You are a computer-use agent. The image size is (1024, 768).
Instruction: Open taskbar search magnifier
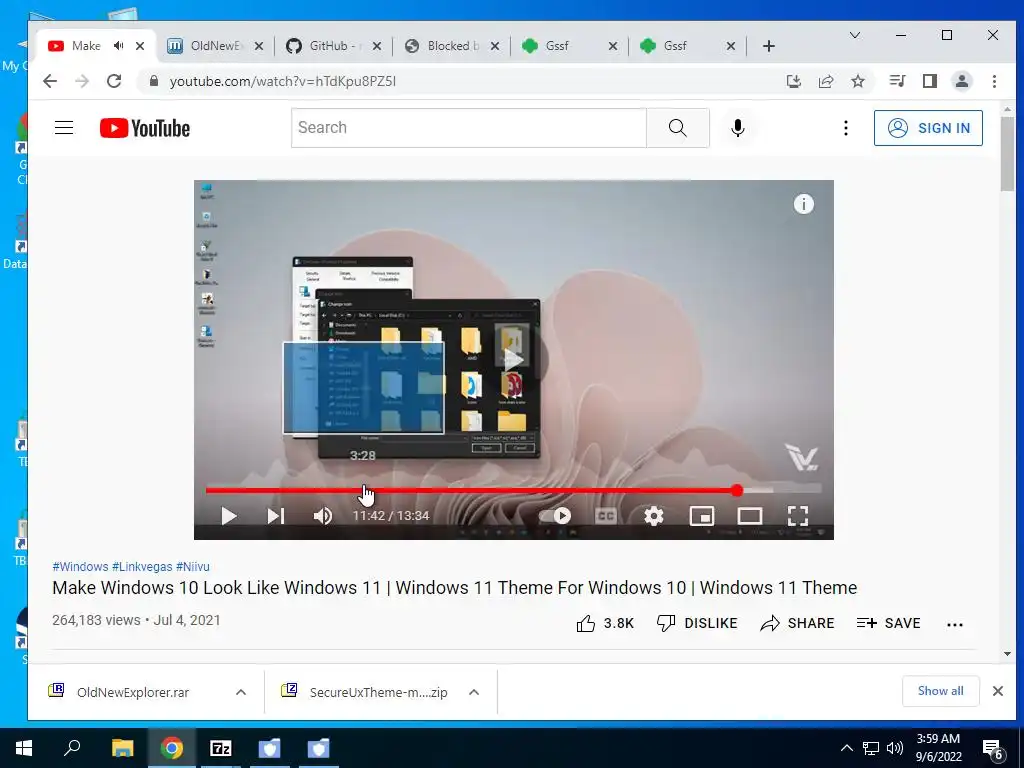(x=72, y=748)
